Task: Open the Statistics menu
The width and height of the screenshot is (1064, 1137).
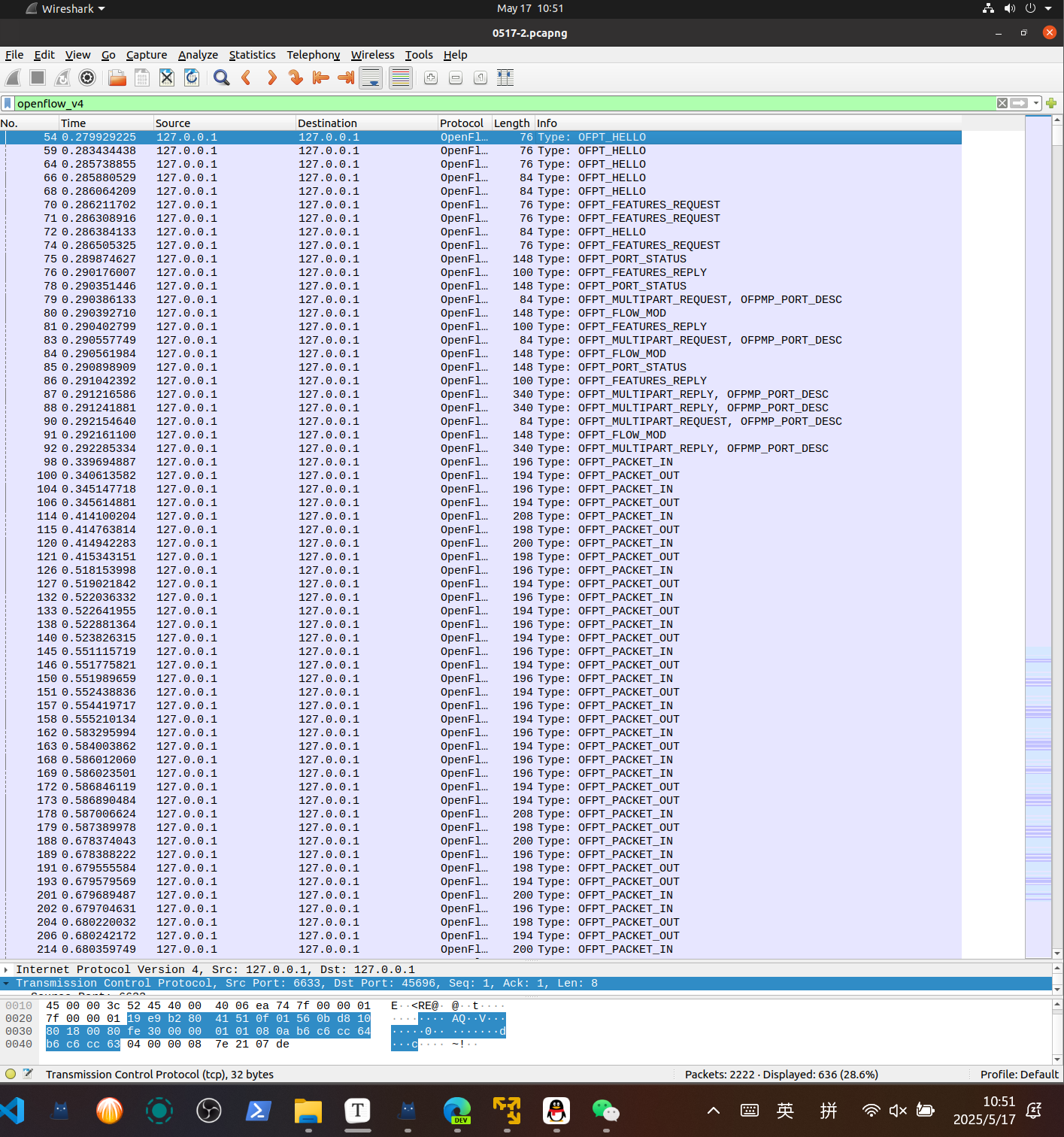Action: point(252,55)
